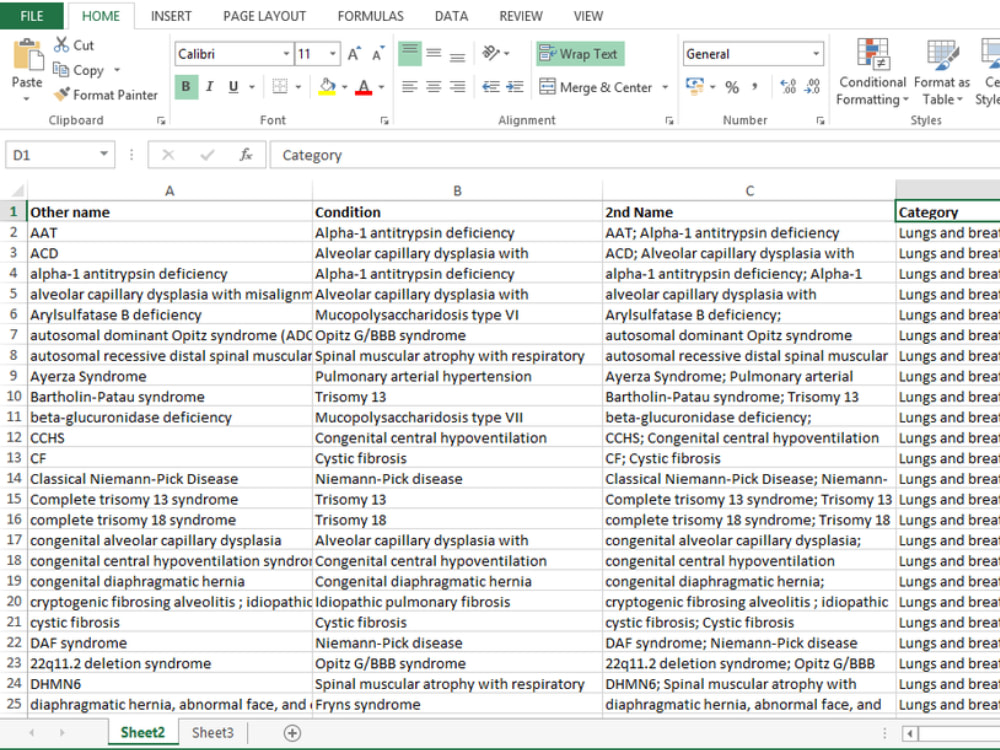
Task: Open borders dropdown arrow
Action: click(x=298, y=87)
